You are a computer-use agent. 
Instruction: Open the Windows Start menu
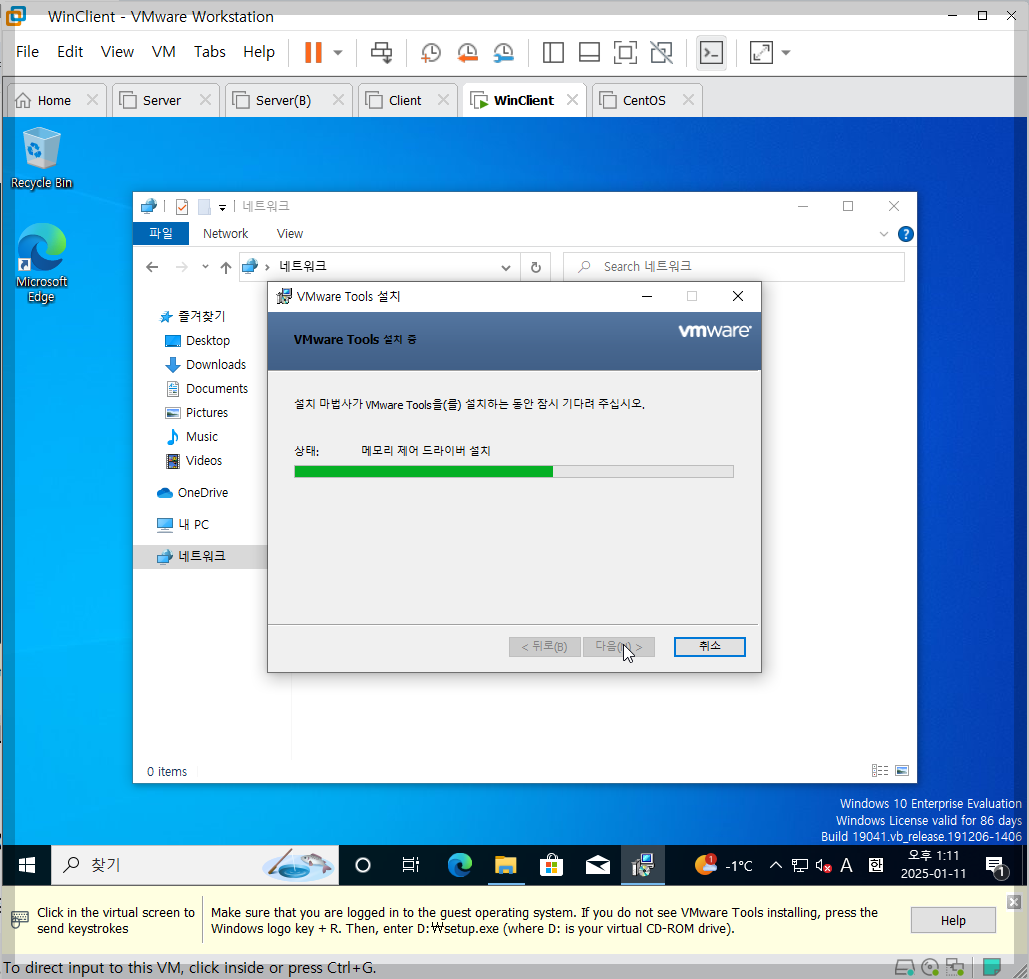pos(26,865)
